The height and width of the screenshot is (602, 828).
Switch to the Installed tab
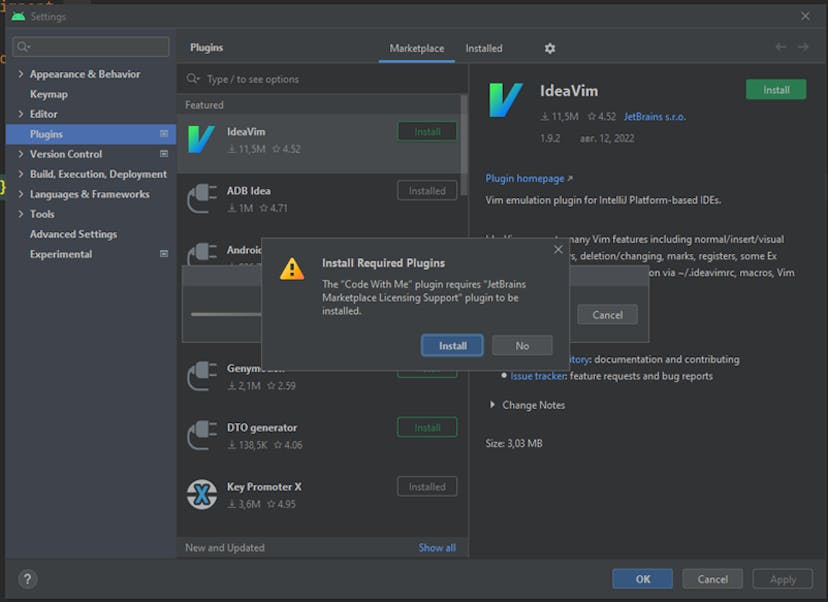pyautogui.click(x=484, y=48)
